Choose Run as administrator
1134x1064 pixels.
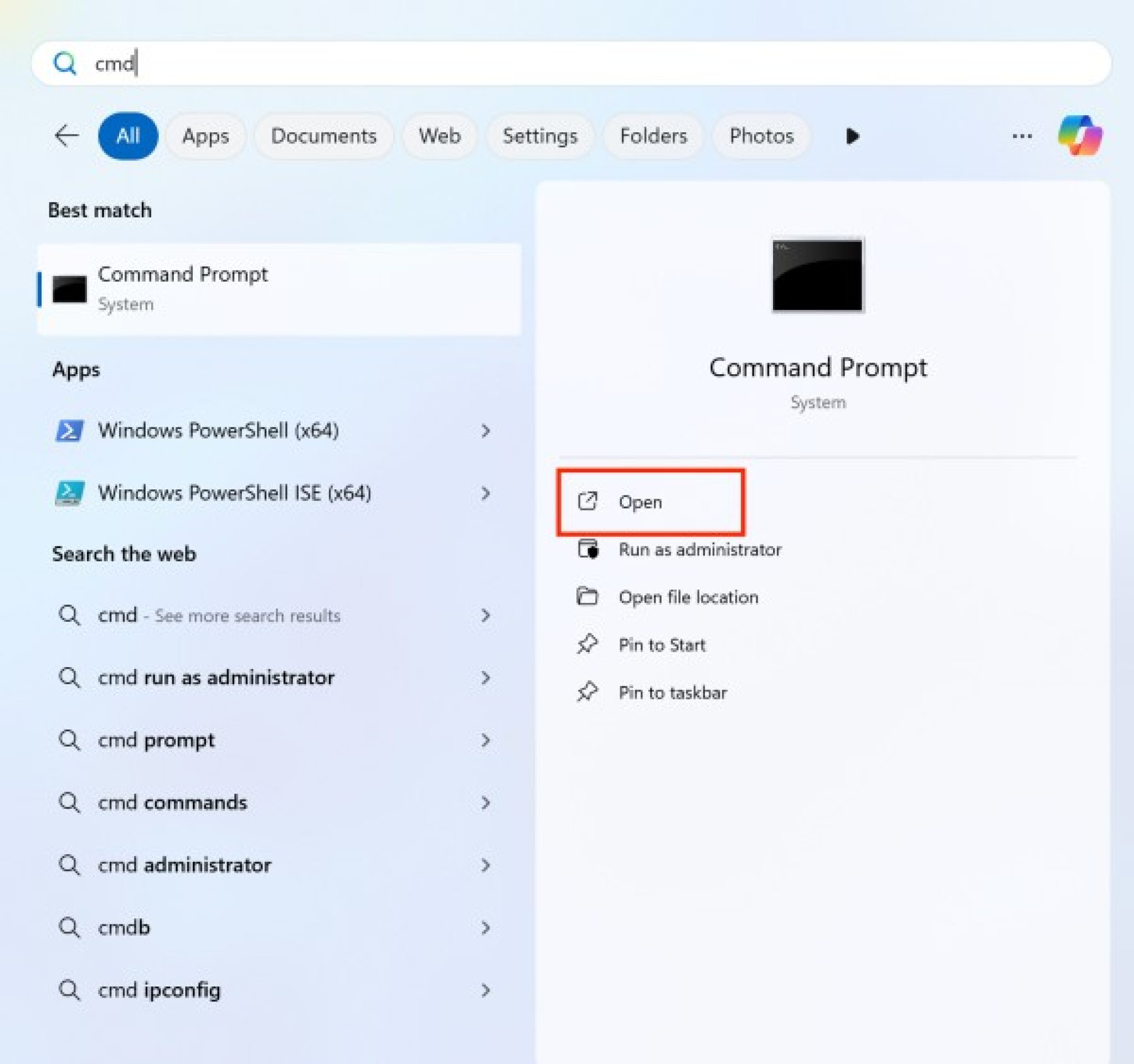(x=700, y=550)
